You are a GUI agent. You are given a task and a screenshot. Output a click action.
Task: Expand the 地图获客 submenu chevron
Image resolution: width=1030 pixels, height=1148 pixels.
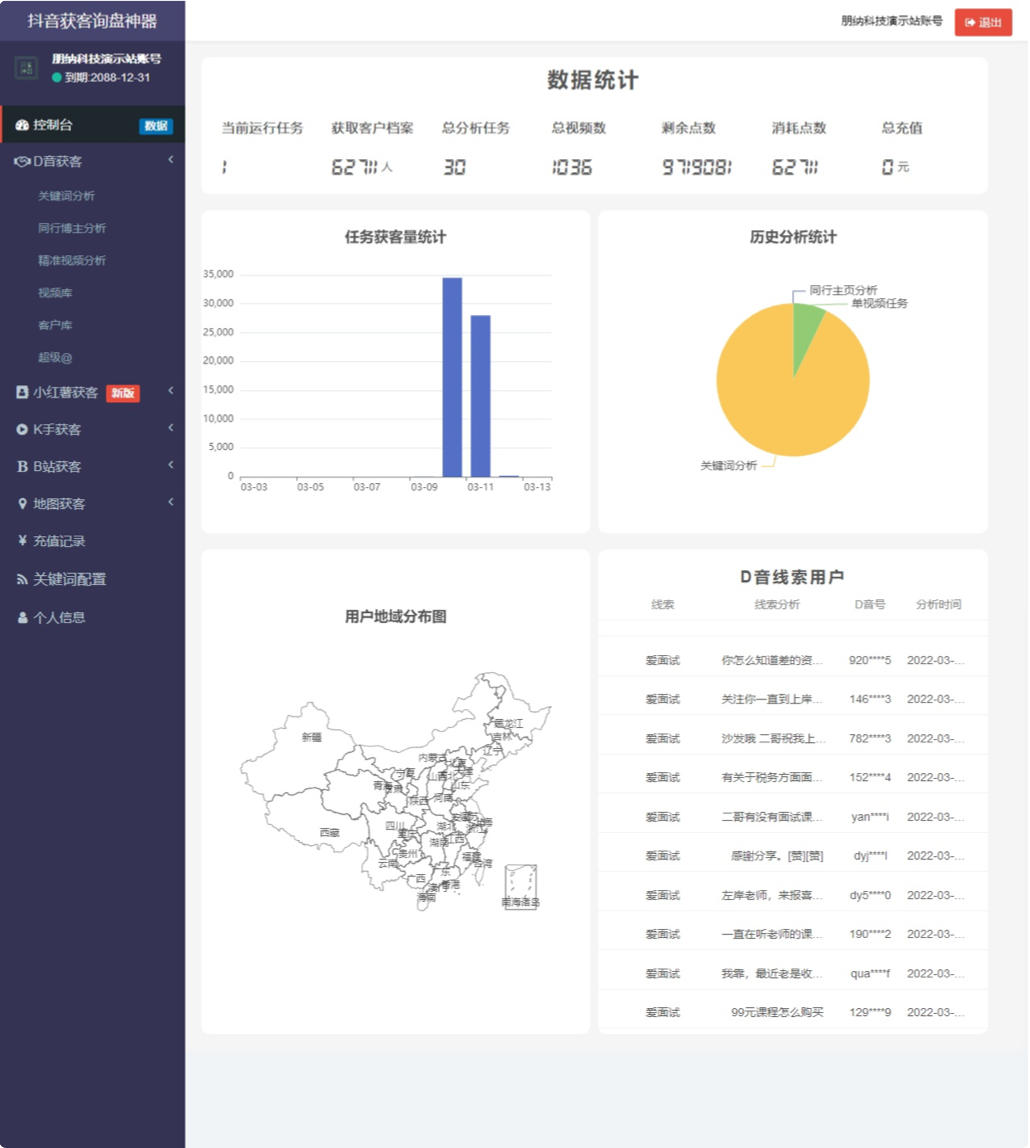pyautogui.click(x=171, y=502)
